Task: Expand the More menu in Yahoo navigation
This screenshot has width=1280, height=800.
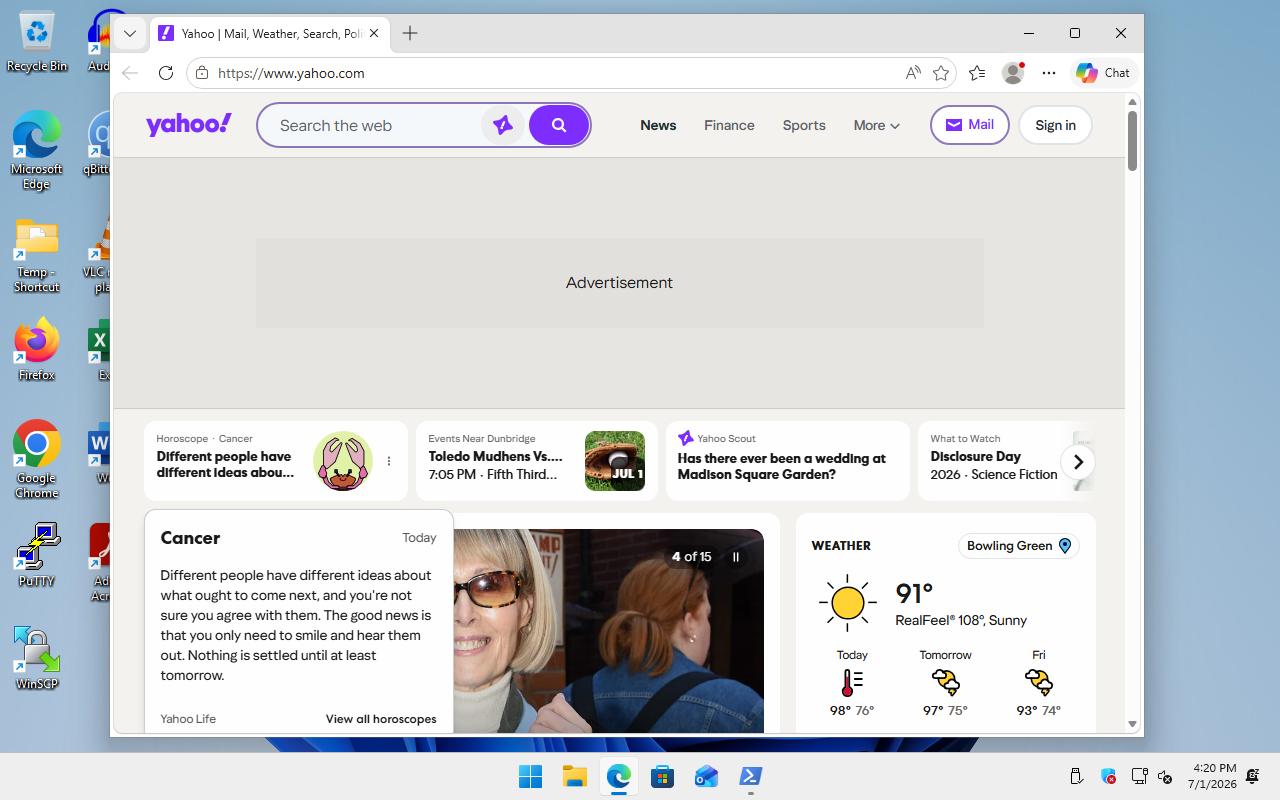Action: click(x=876, y=125)
